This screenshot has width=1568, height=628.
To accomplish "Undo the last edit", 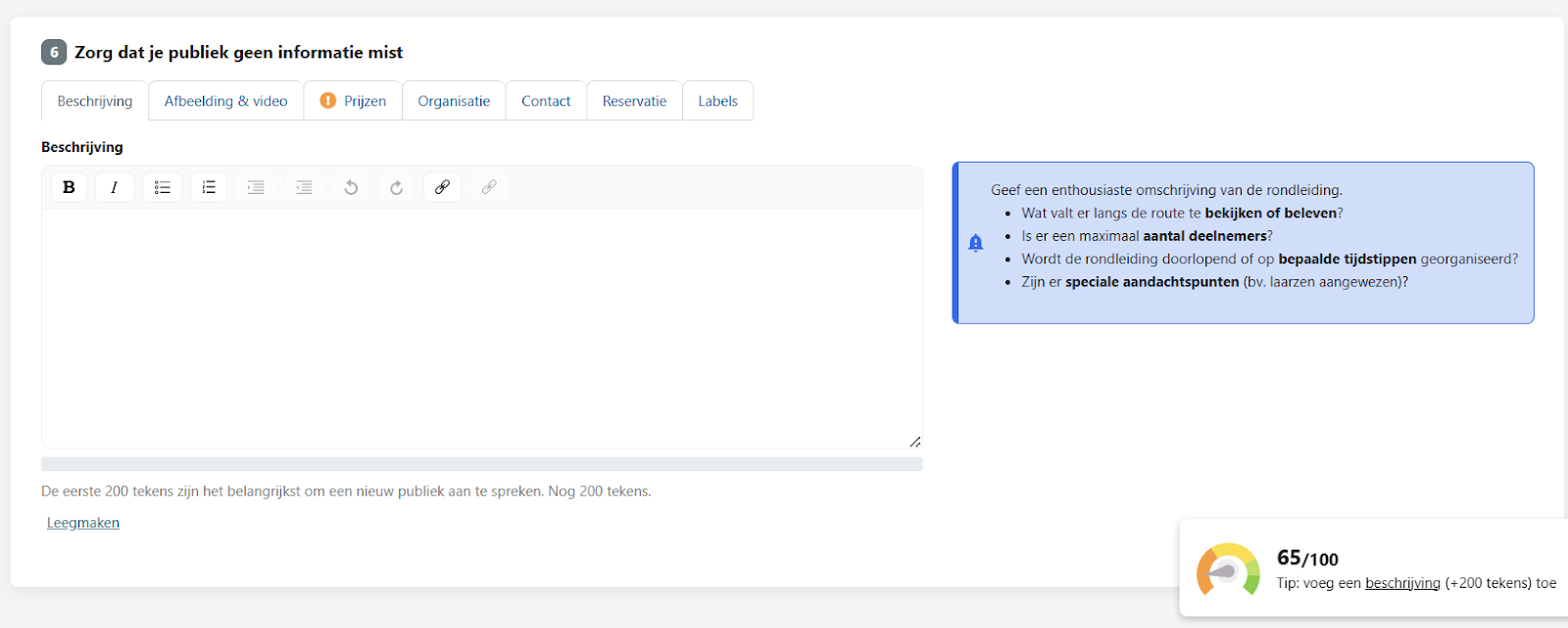I will [x=351, y=187].
